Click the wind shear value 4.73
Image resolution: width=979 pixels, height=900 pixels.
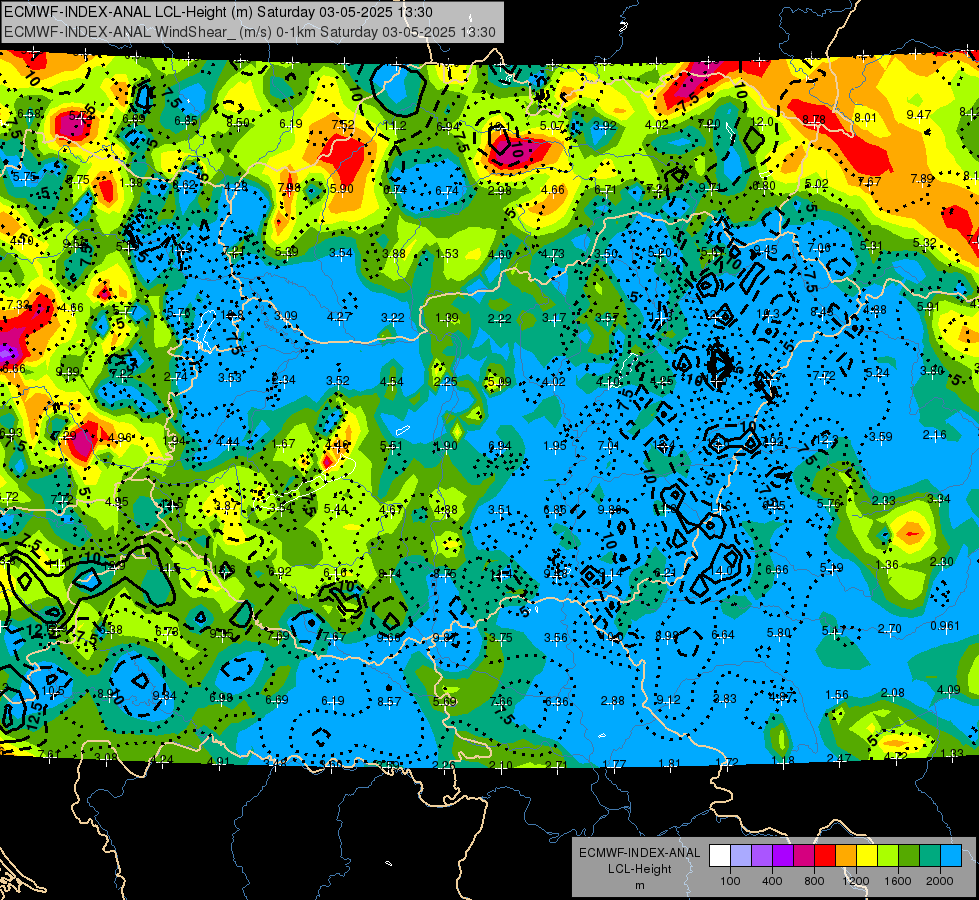pos(553,254)
